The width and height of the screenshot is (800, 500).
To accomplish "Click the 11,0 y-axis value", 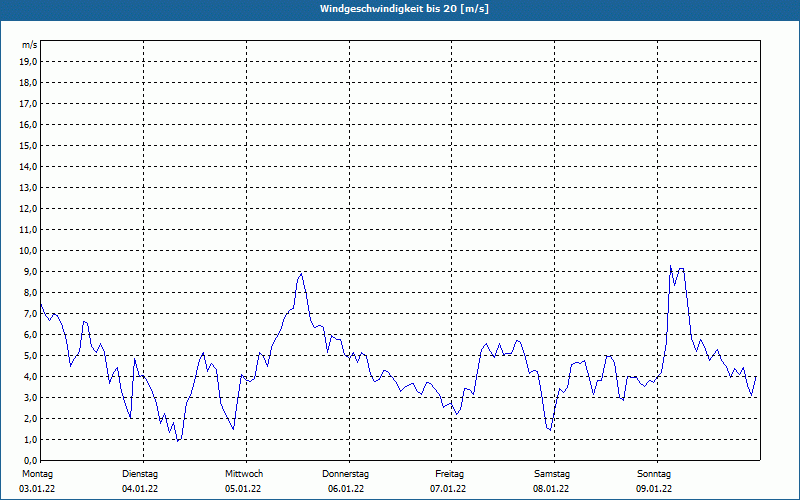I will pyautogui.click(x=28, y=230).
